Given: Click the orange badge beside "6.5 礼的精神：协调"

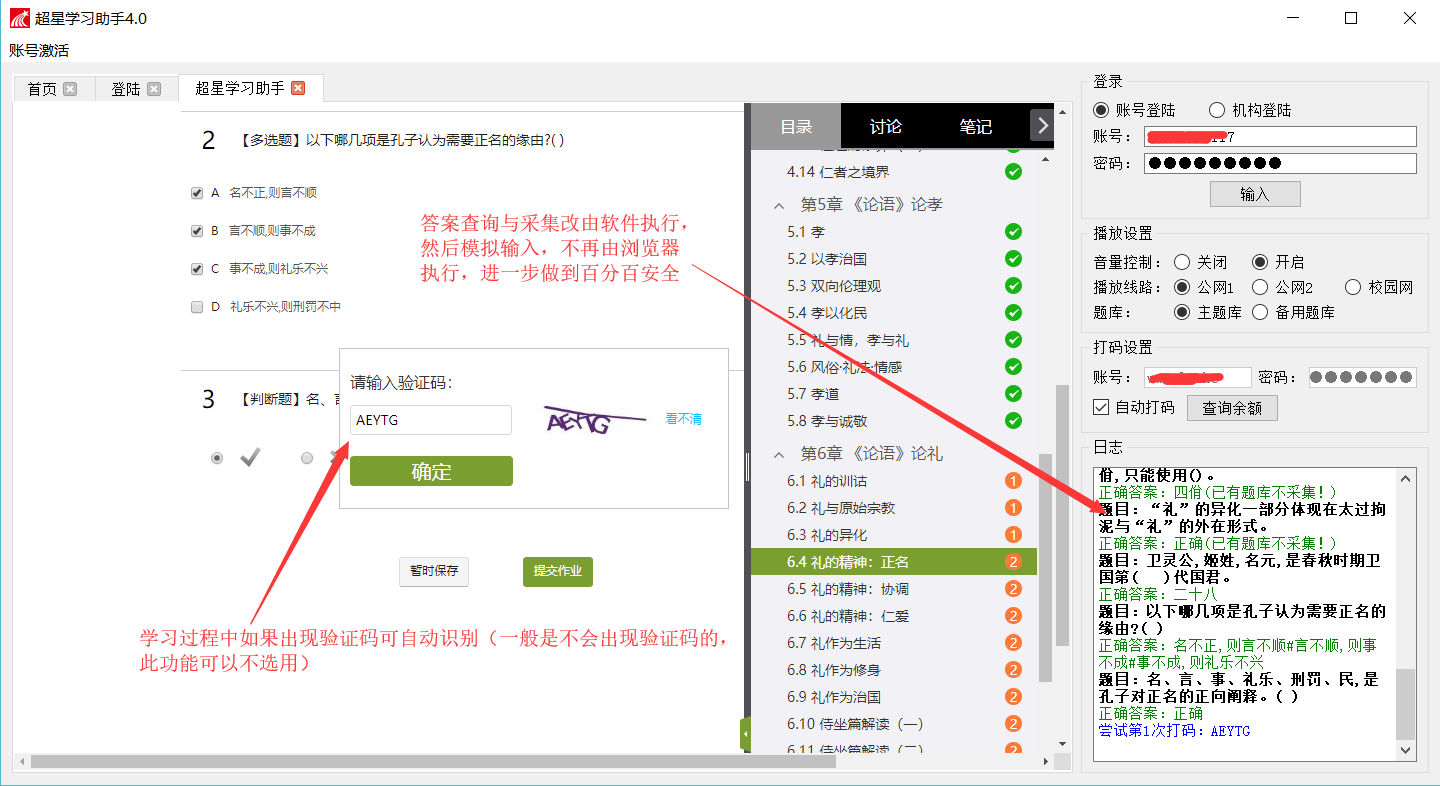Looking at the screenshot, I should click(x=1013, y=588).
